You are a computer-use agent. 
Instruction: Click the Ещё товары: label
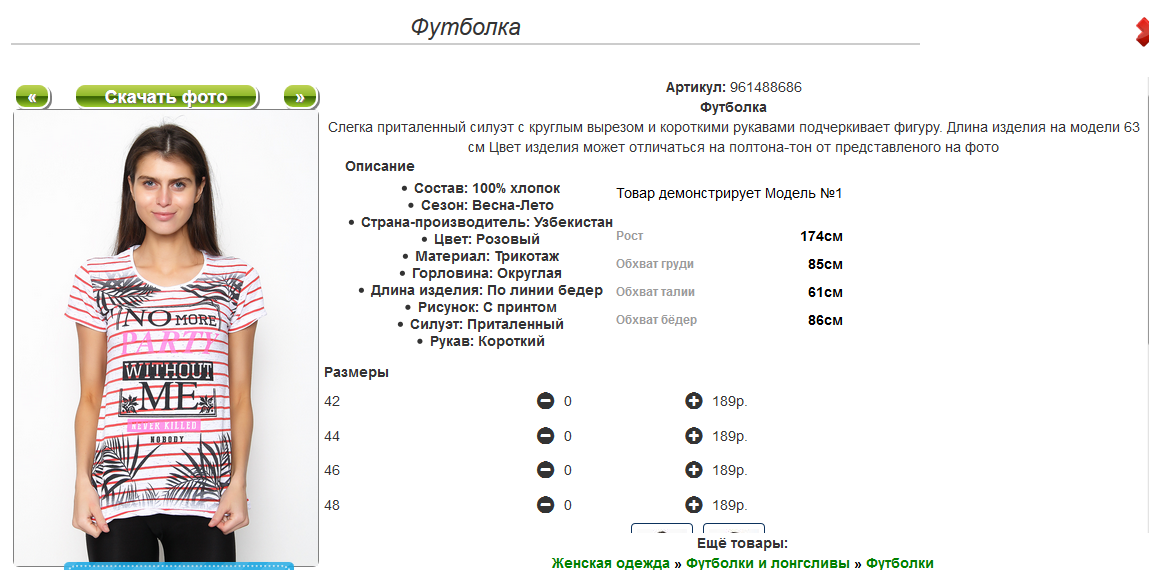click(742, 544)
